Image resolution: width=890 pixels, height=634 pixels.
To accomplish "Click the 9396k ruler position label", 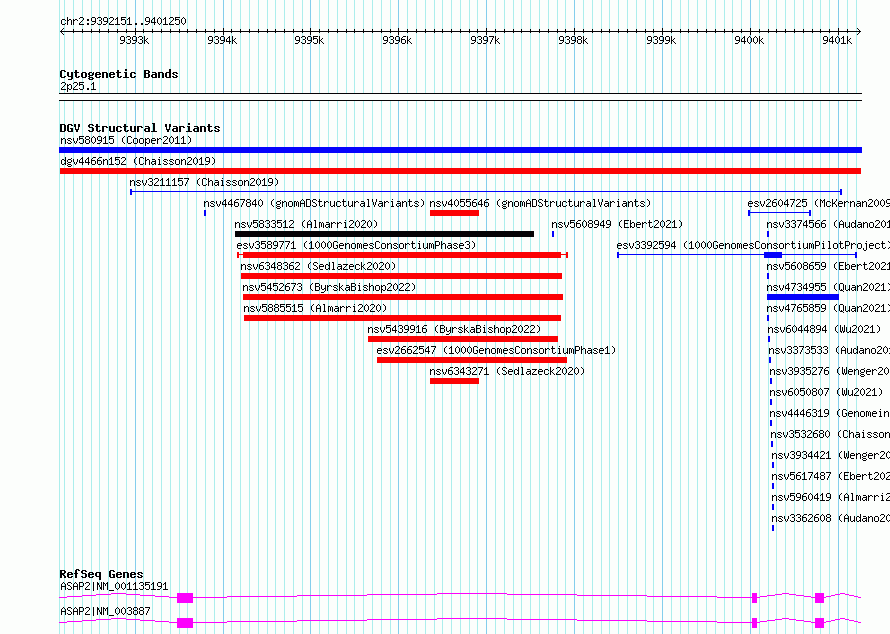I will pos(397,40).
